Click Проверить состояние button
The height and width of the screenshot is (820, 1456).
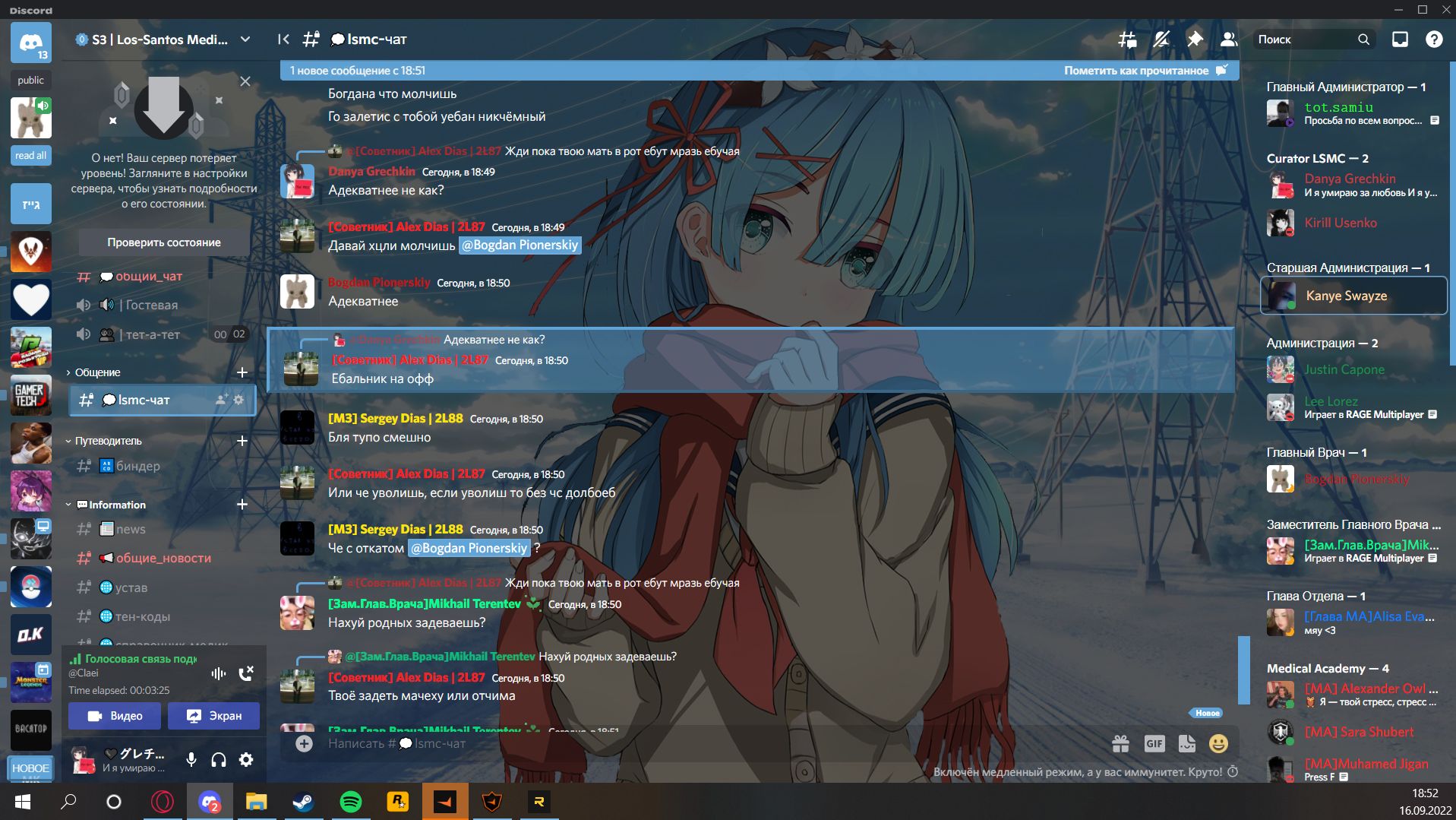point(164,242)
